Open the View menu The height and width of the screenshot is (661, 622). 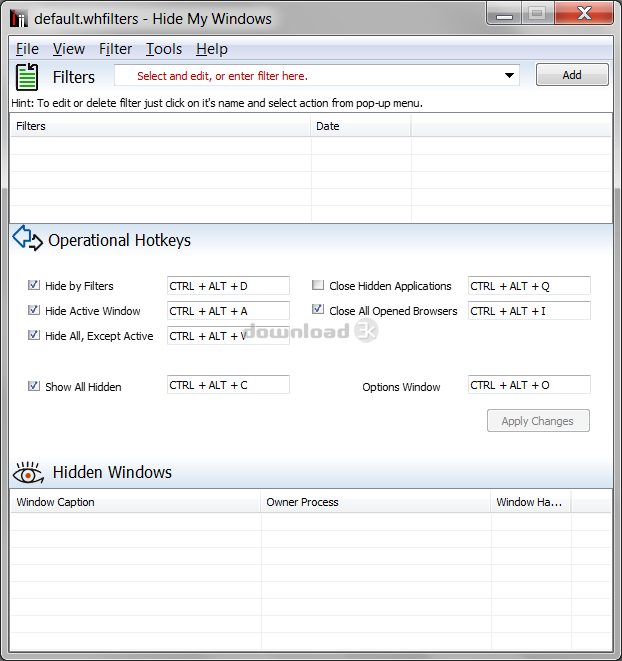[69, 49]
